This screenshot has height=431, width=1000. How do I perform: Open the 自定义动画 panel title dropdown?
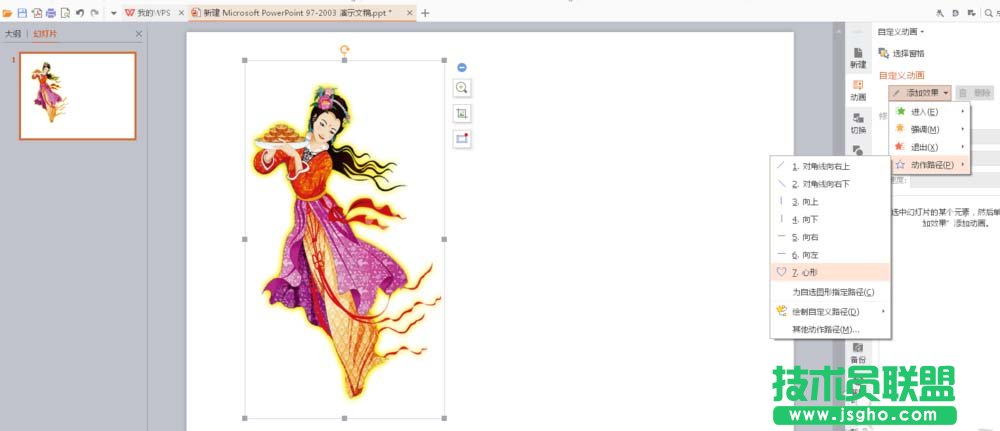coord(901,32)
